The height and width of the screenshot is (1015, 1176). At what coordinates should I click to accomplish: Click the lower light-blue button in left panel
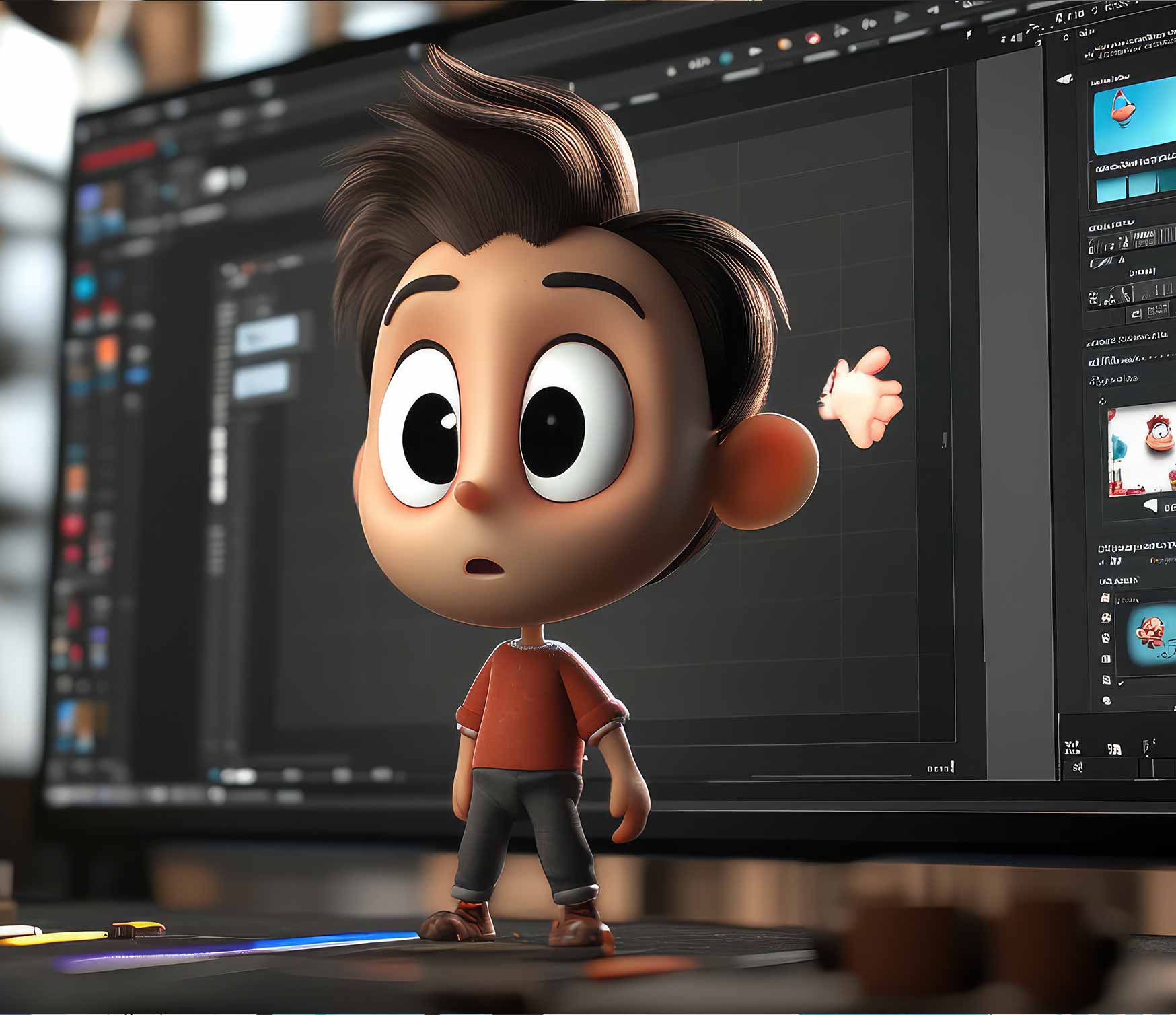261,380
